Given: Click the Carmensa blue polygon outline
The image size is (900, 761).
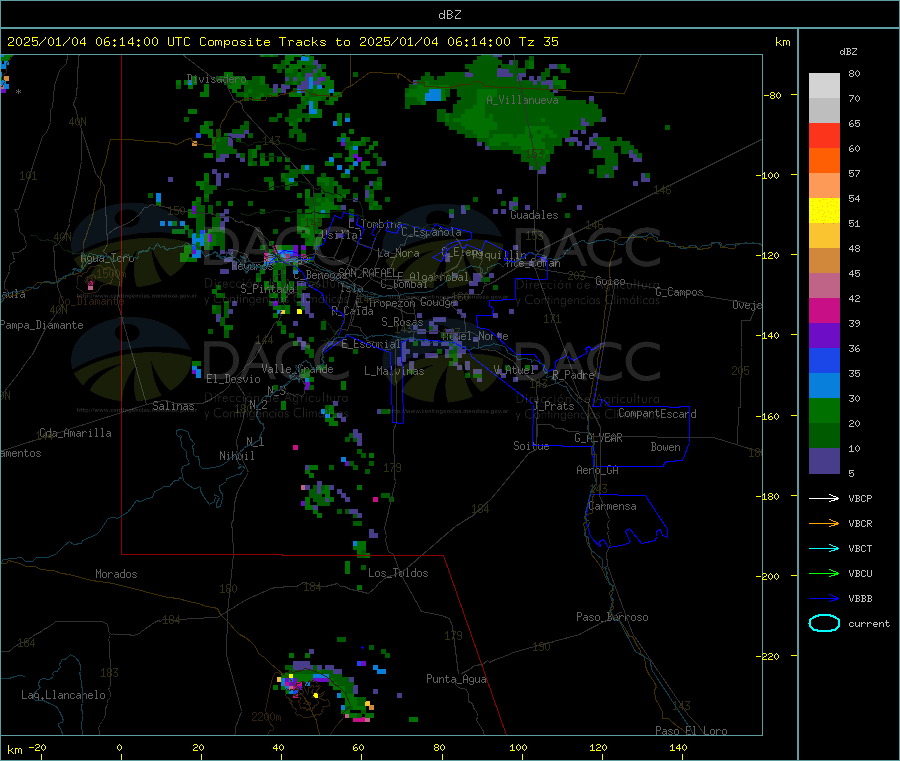Looking at the screenshot, I should [626, 520].
